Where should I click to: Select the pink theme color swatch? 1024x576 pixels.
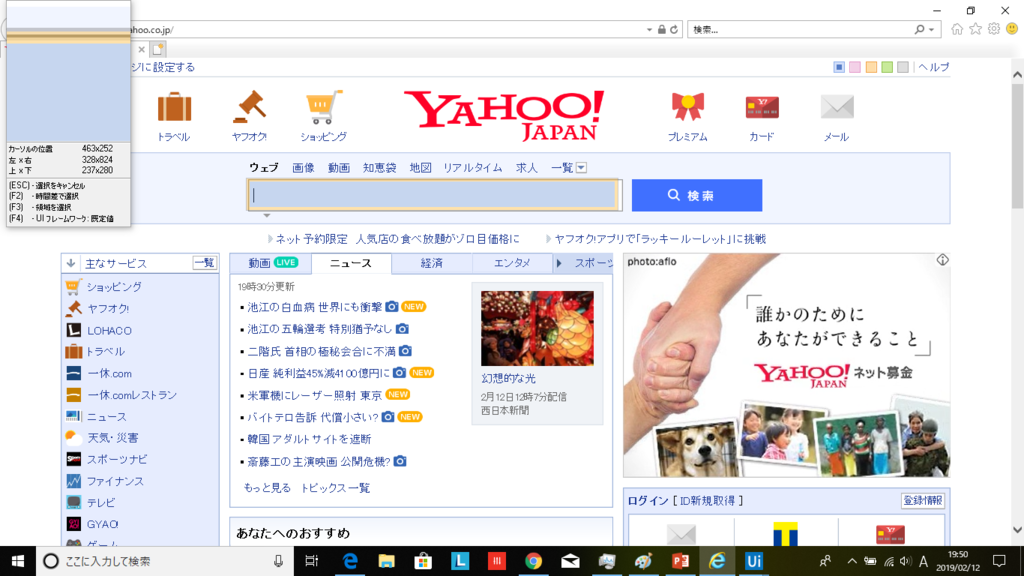(855, 67)
